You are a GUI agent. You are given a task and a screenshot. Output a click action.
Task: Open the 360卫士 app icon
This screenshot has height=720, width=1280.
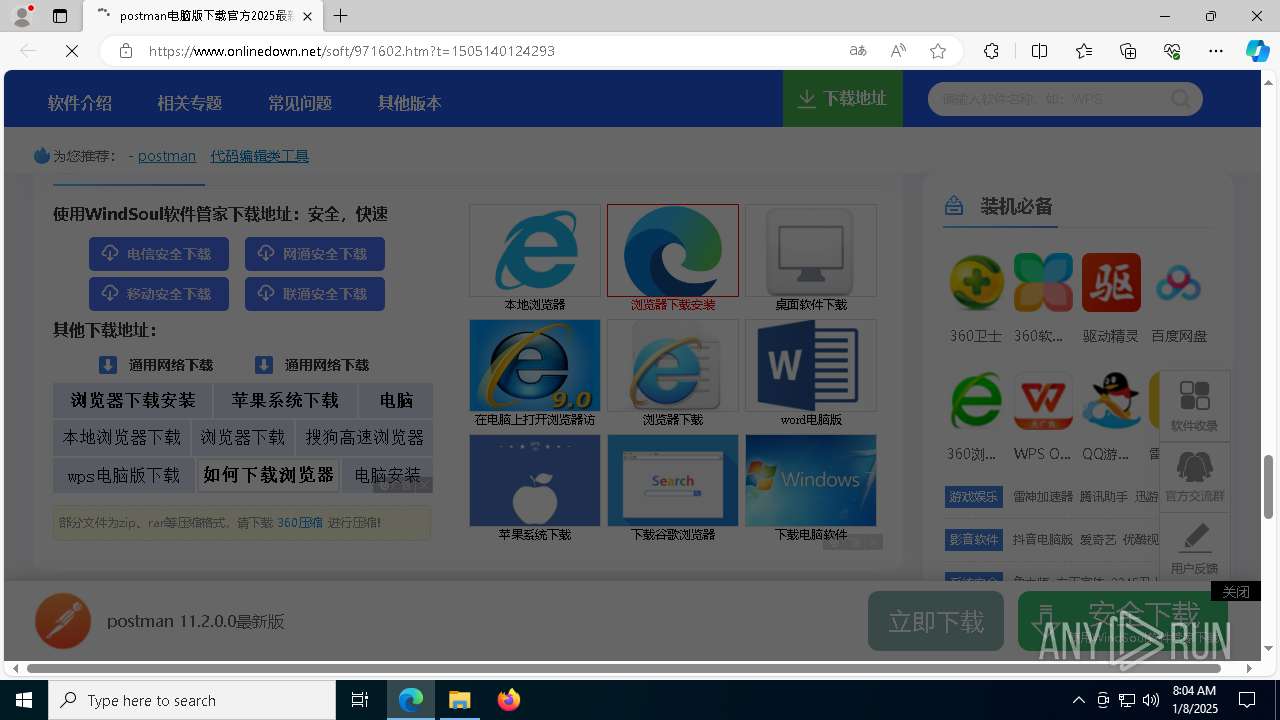[976, 283]
